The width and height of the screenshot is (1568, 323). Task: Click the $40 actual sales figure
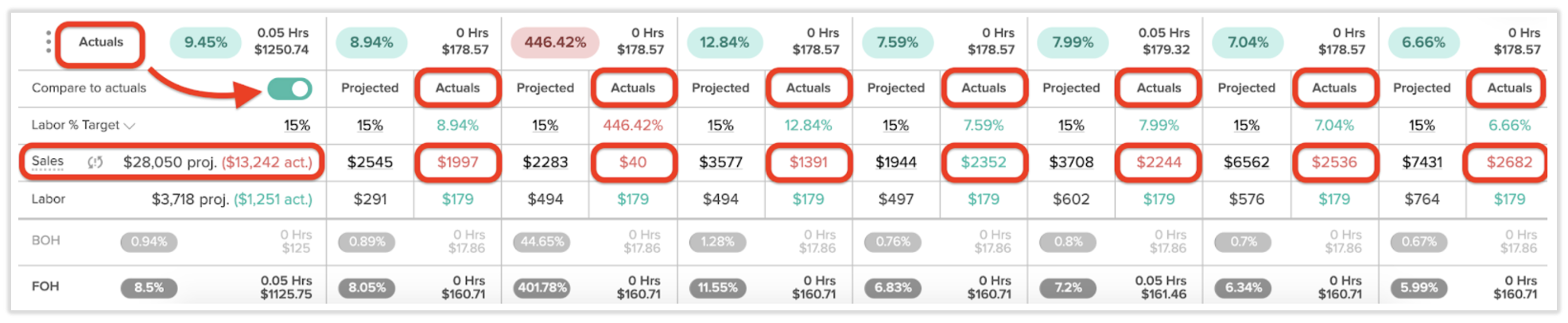[x=633, y=162]
